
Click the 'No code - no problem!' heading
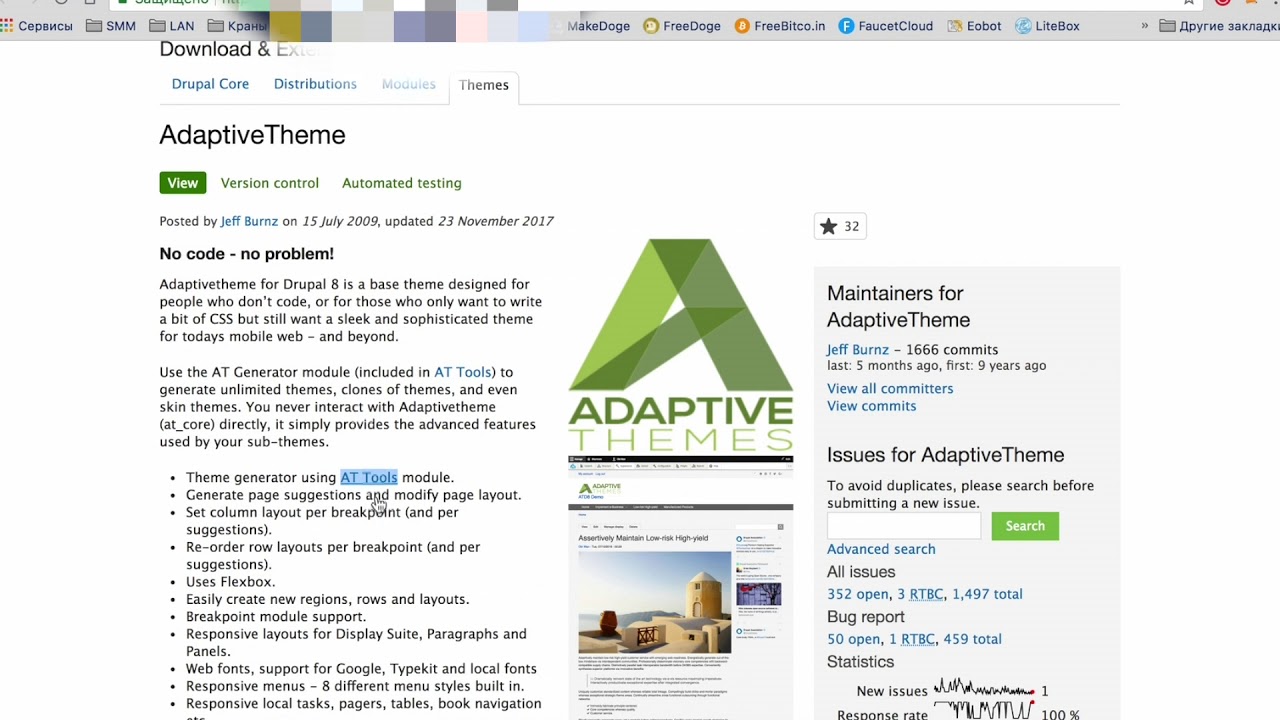click(x=246, y=254)
